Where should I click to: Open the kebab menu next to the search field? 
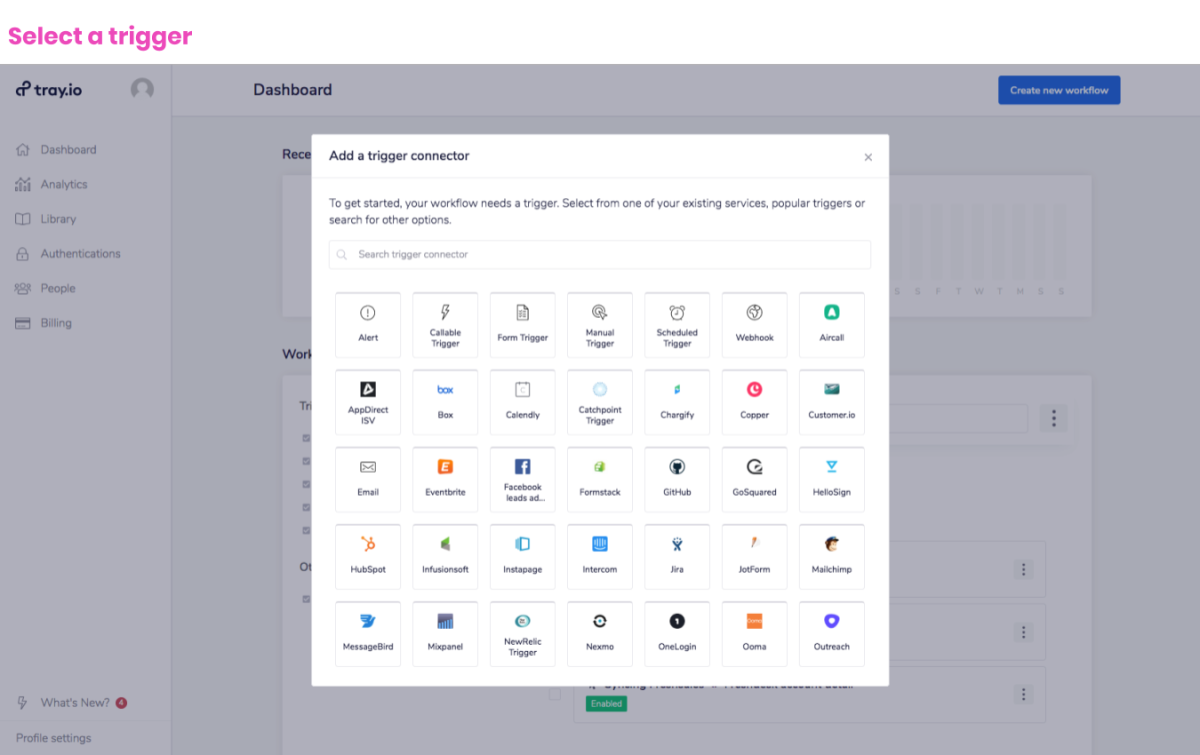1053,418
